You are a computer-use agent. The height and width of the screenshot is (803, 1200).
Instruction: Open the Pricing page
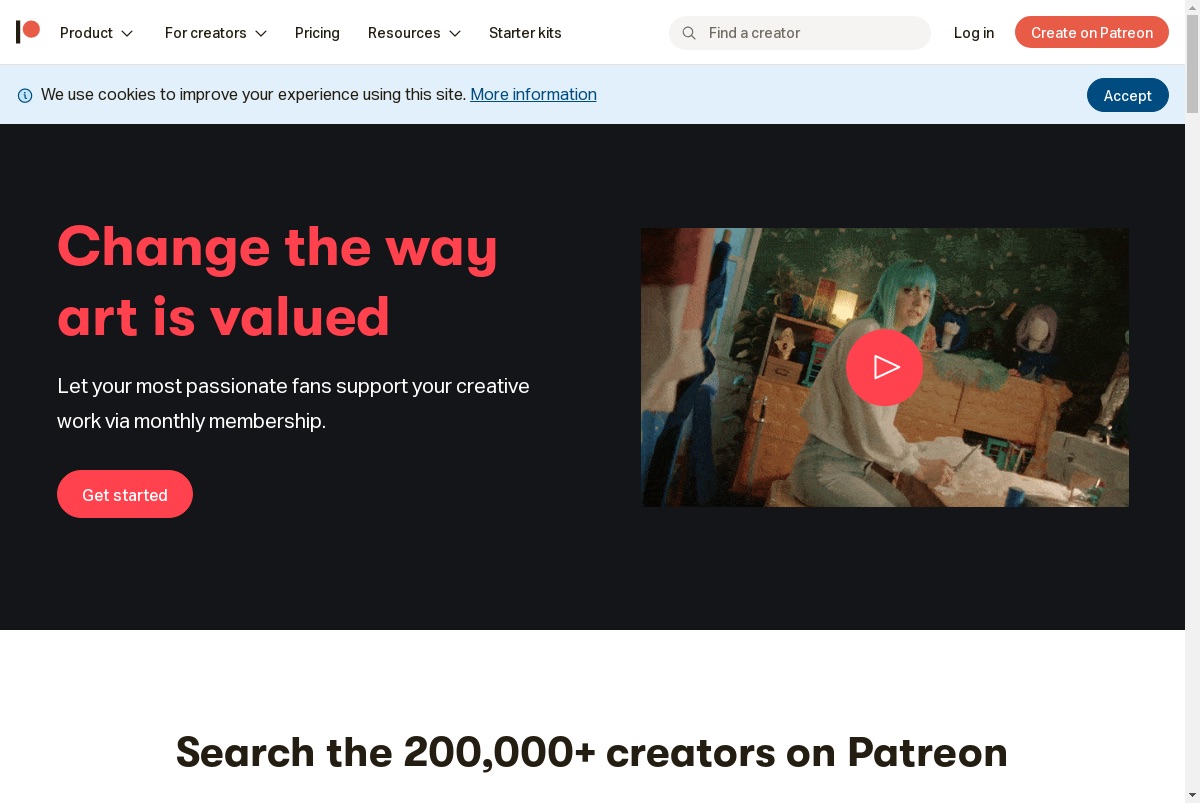317,33
